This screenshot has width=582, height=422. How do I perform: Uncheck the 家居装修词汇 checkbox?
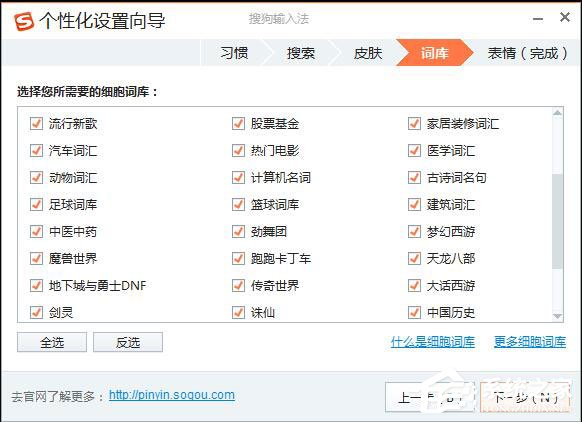(x=414, y=124)
